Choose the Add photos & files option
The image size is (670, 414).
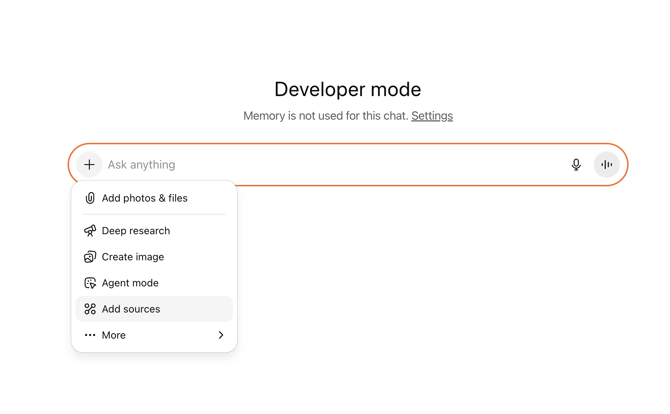pyautogui.click(x=145, y=198)
